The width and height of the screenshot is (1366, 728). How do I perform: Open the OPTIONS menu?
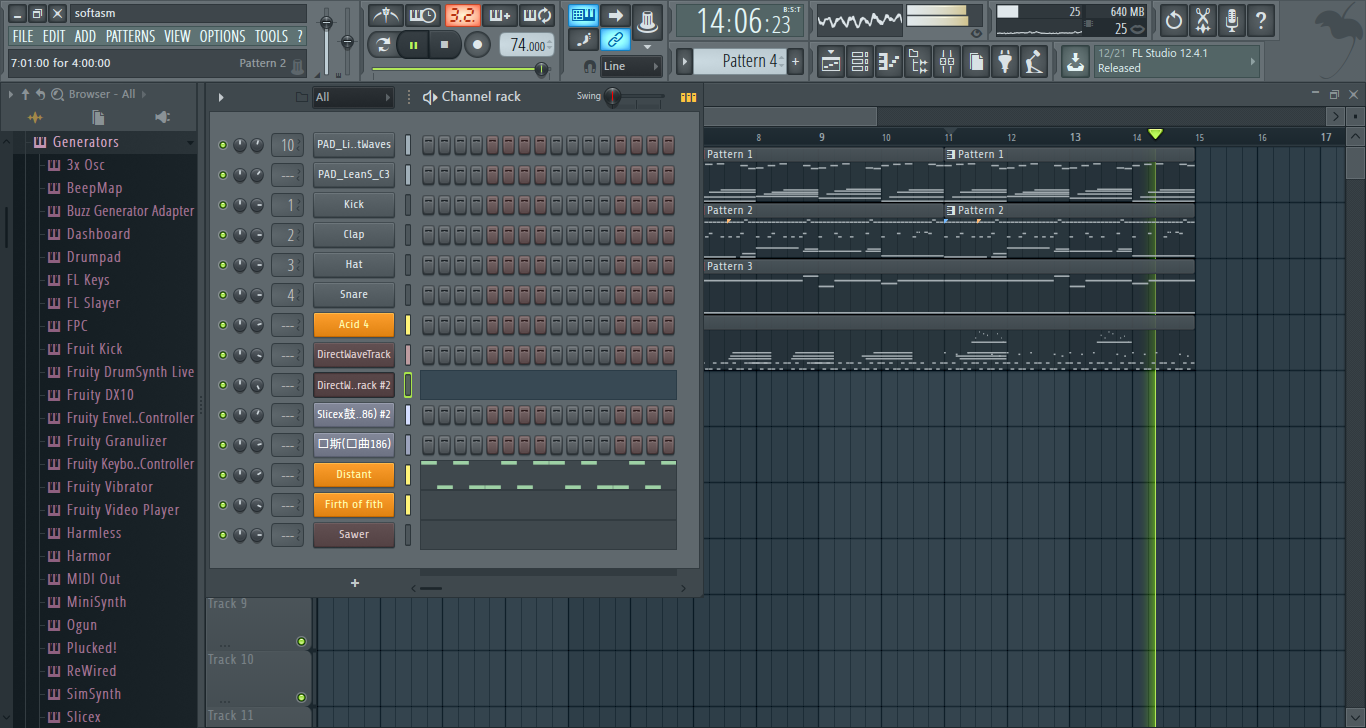222,36
